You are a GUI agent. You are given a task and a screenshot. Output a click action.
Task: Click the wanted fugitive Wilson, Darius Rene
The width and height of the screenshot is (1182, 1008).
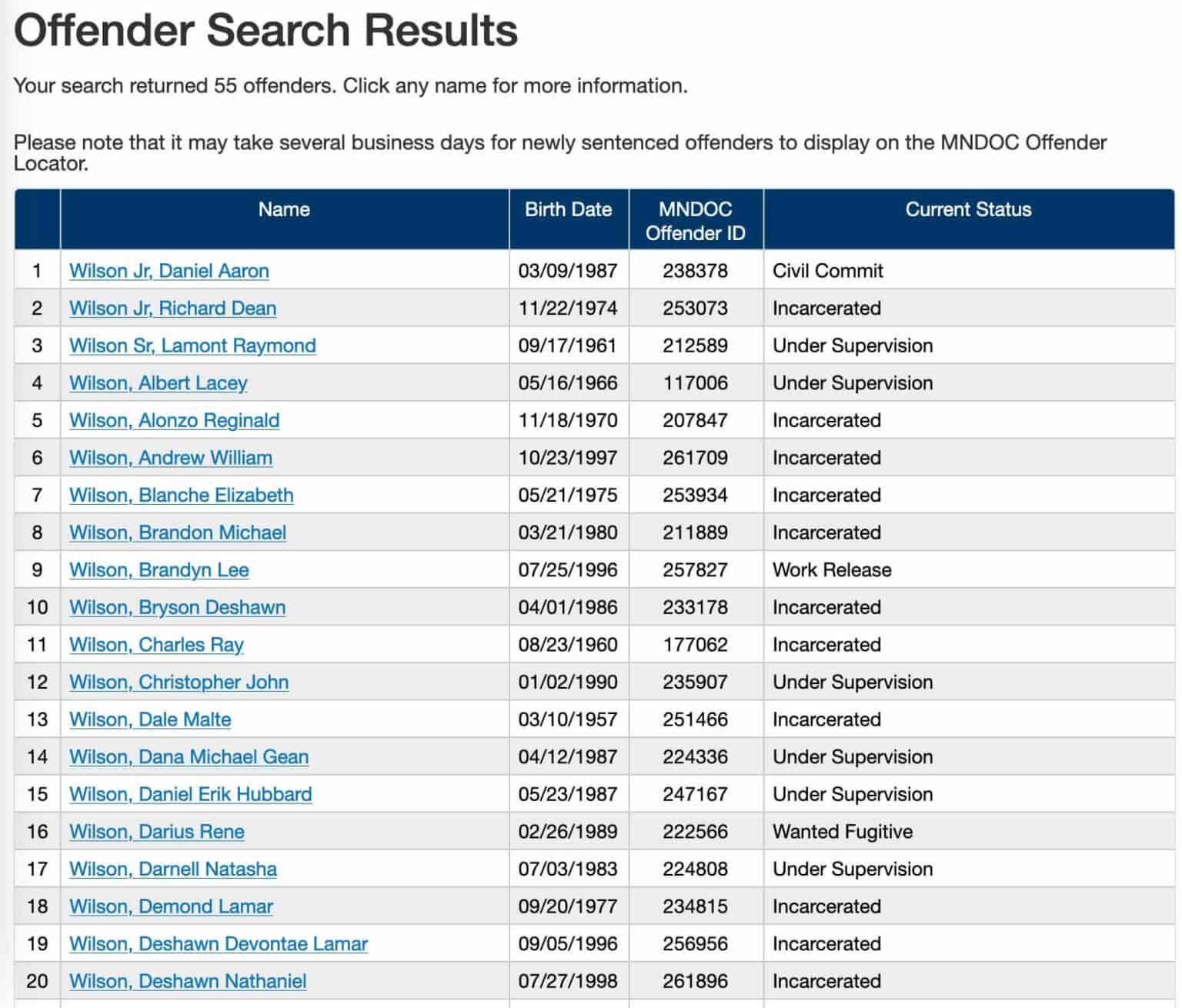click(156, 831)
